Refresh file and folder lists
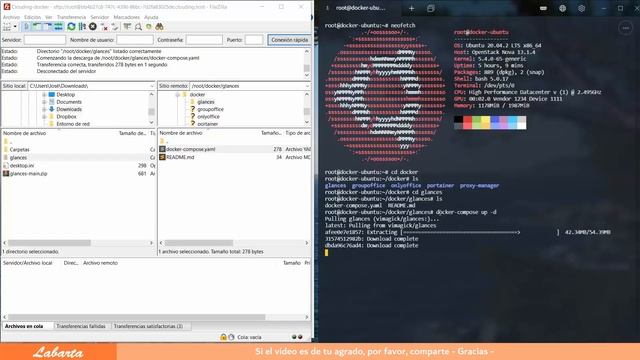 (71, 27)
